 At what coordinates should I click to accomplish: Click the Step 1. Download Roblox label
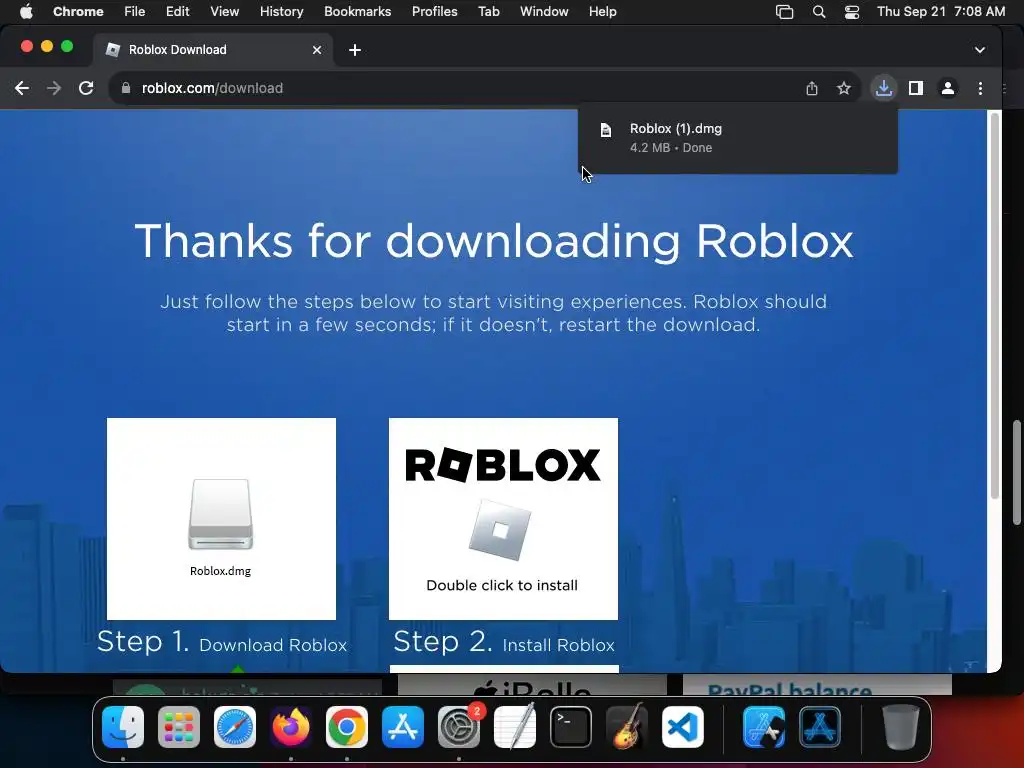pyautogui.click(x=222, y=642)
